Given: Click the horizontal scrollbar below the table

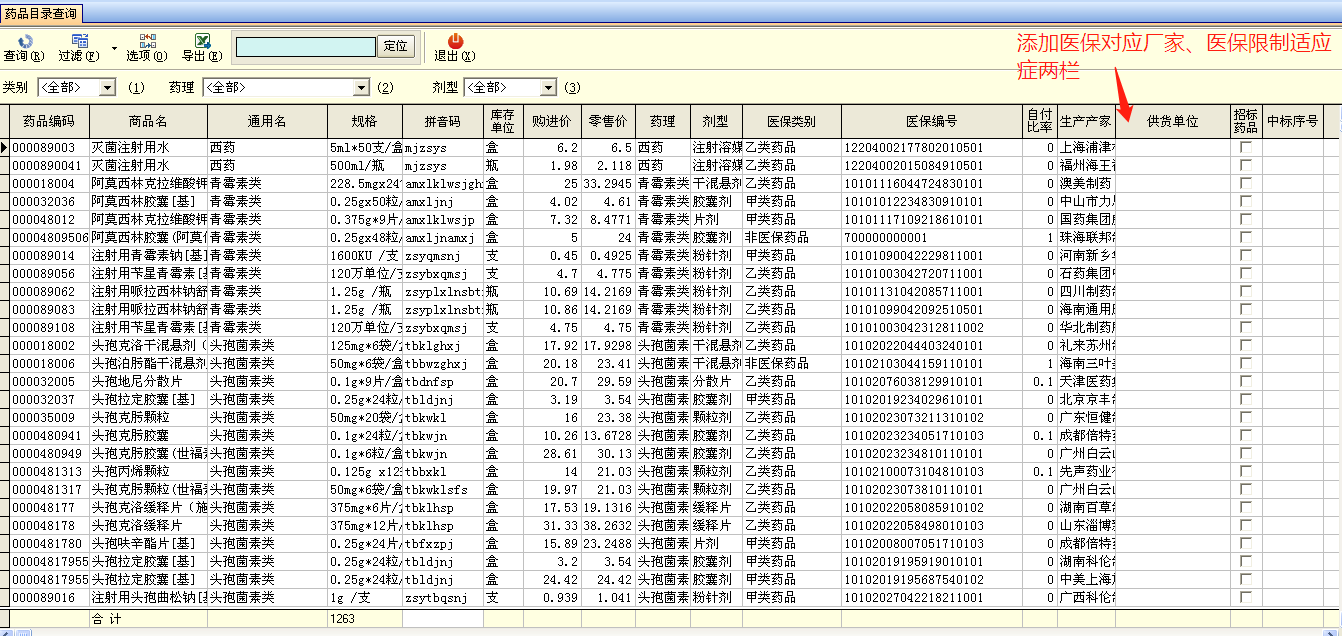Looking at the screenshot, I should click(671, 632).
